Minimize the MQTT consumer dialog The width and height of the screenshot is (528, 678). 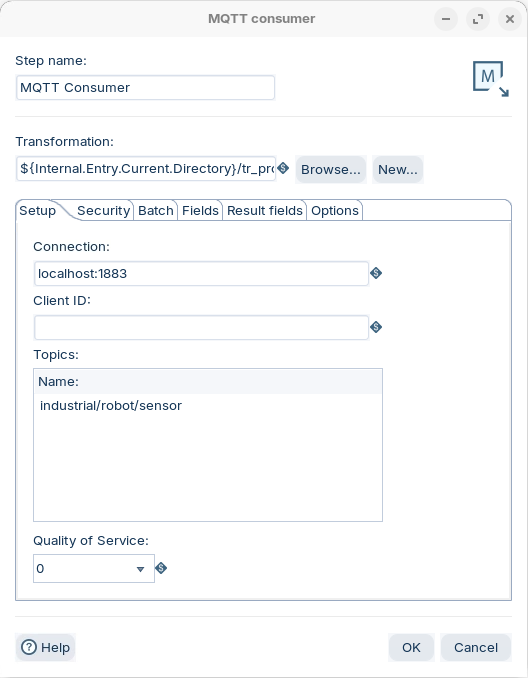[446, 19]
